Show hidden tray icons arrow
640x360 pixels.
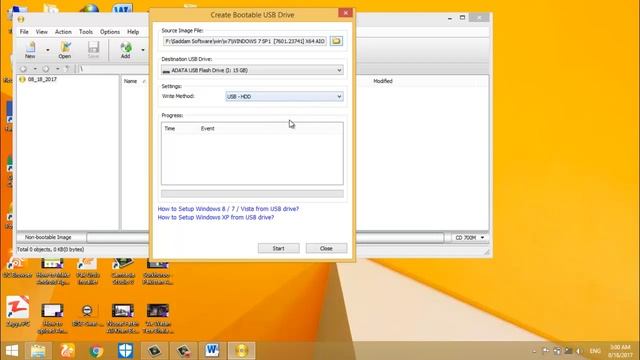coord(534,351)
